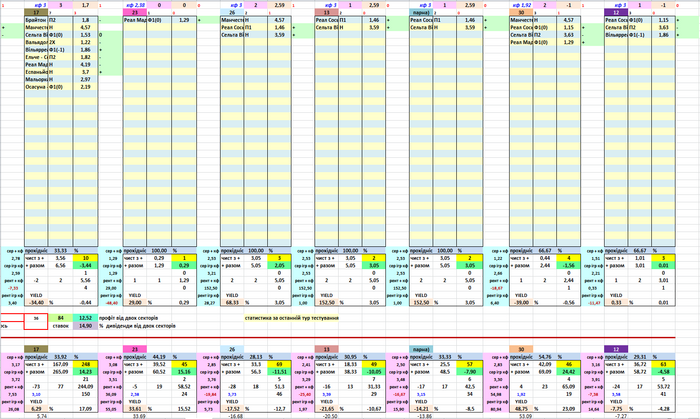Select the 167,09 value cell
Image resolution: width=700 pixels, height=419 pixels.
click(x=61, y=365)
